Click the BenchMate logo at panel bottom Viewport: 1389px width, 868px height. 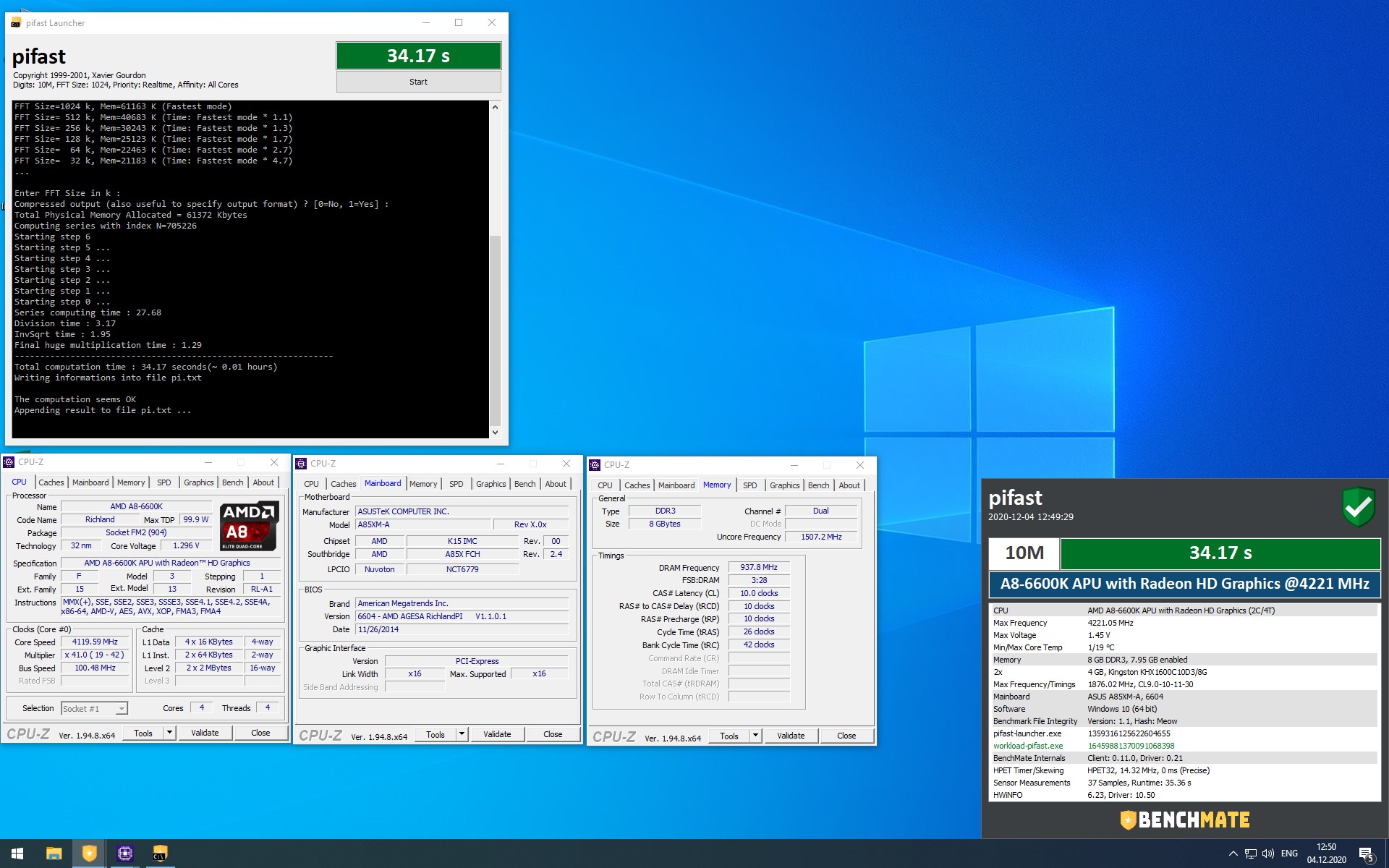tap(1184, 820)
